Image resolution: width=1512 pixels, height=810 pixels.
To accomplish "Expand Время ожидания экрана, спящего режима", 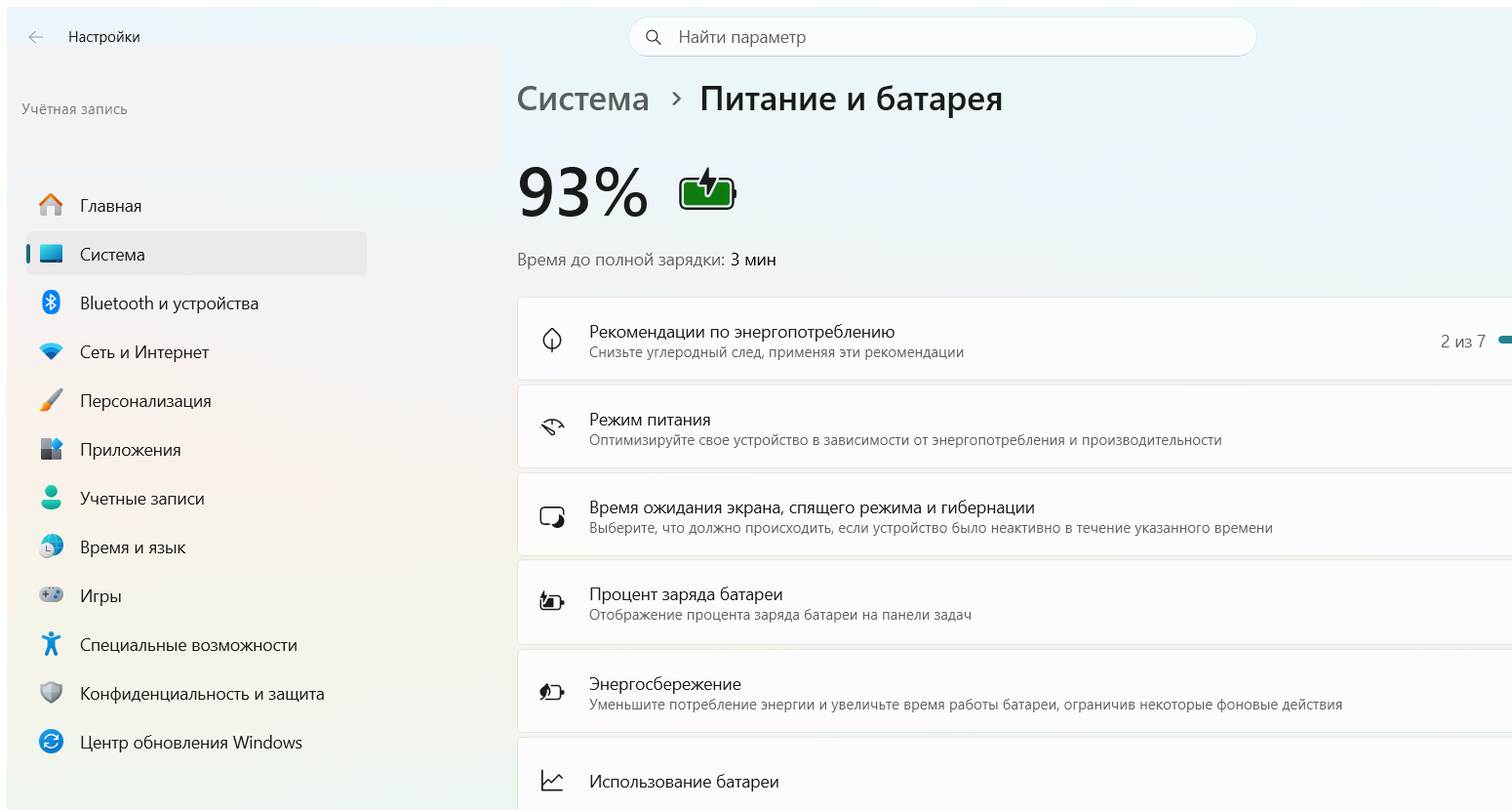I will point(1015,514).
